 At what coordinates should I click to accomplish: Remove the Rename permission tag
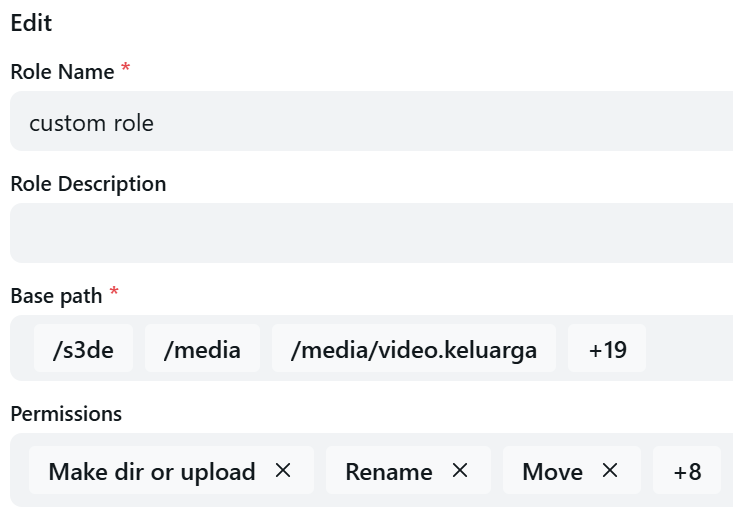[460, 470]
